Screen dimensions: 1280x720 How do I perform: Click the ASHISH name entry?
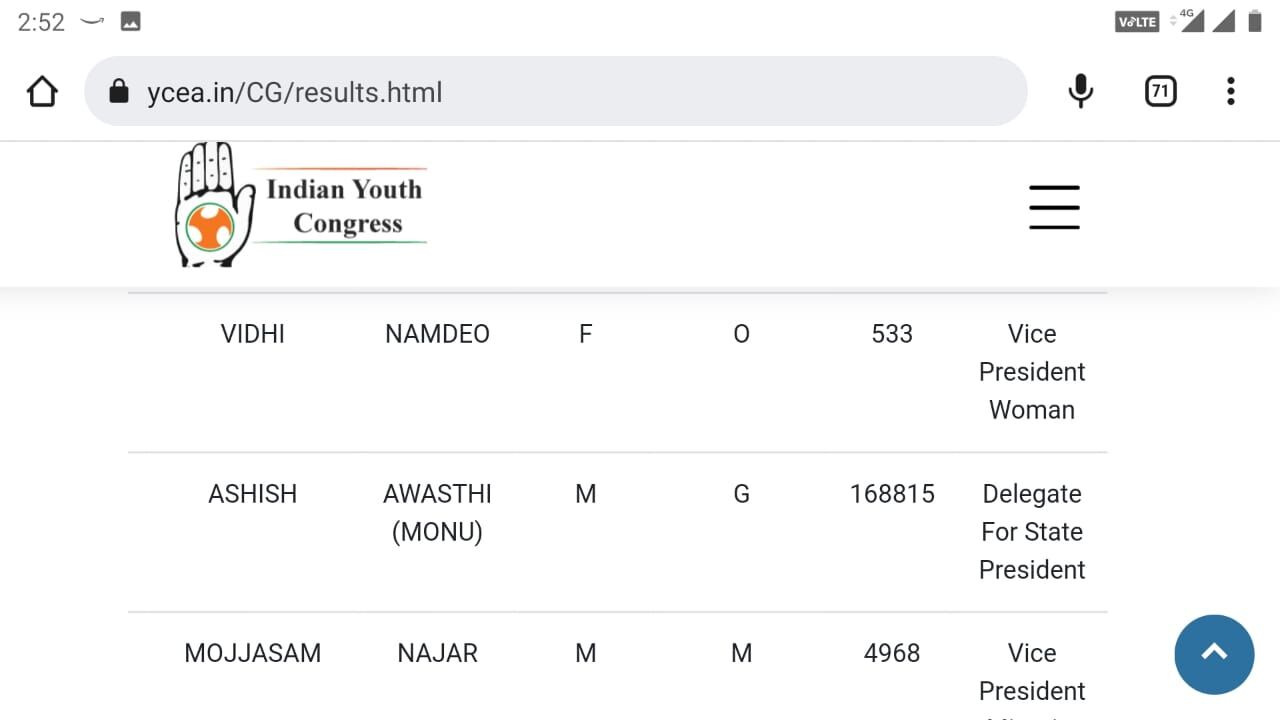(253, 494)
